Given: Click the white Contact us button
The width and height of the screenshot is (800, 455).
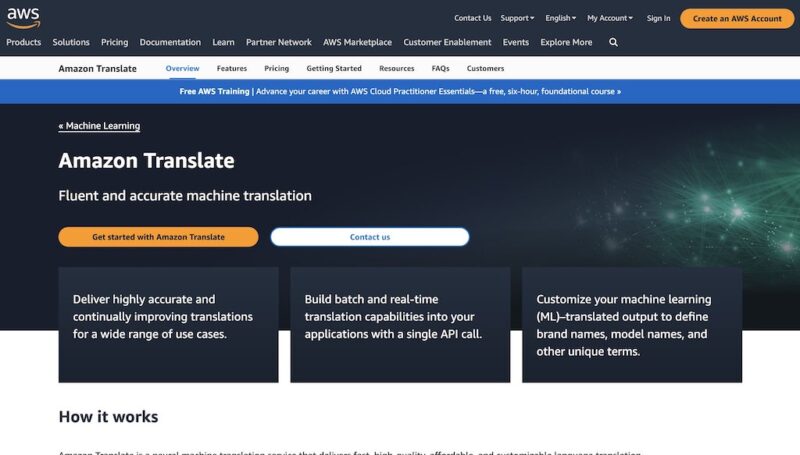Looking at the screenshot, I should tap(370, 237).
